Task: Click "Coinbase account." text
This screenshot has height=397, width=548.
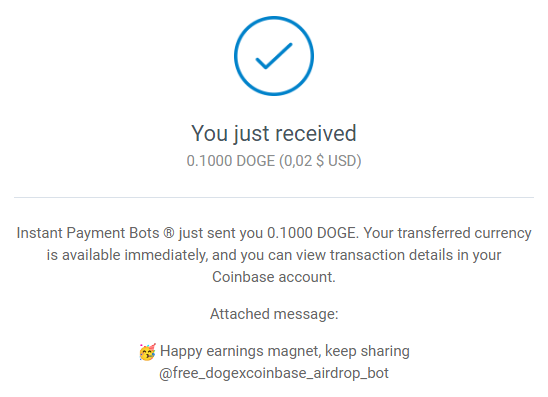Action: [x=274, y=277]
